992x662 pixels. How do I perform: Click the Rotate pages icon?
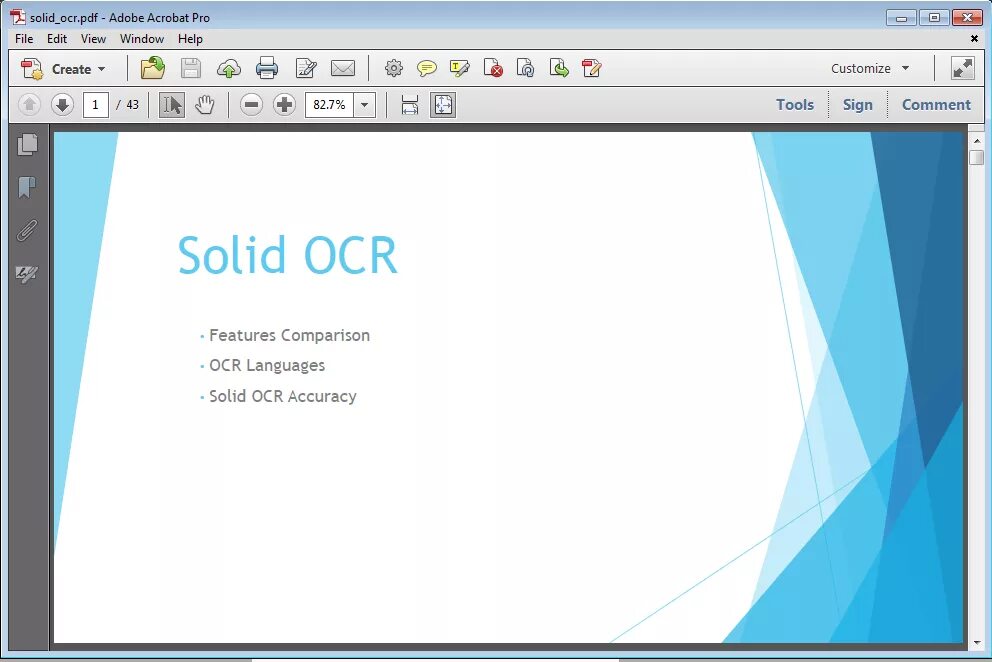pyautogui.click(x=526, y=68)
